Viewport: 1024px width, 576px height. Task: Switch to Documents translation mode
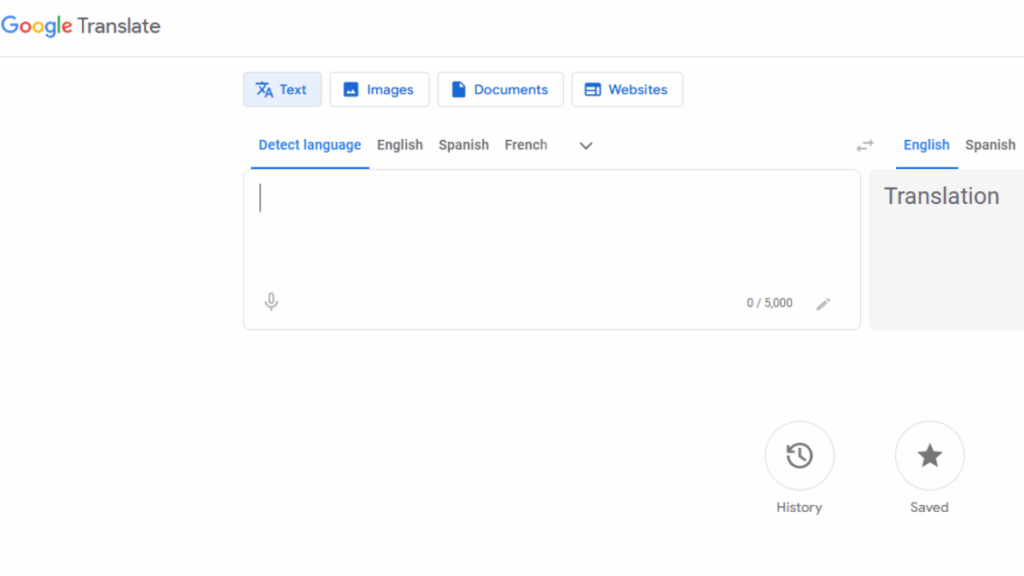coord(500,89)
